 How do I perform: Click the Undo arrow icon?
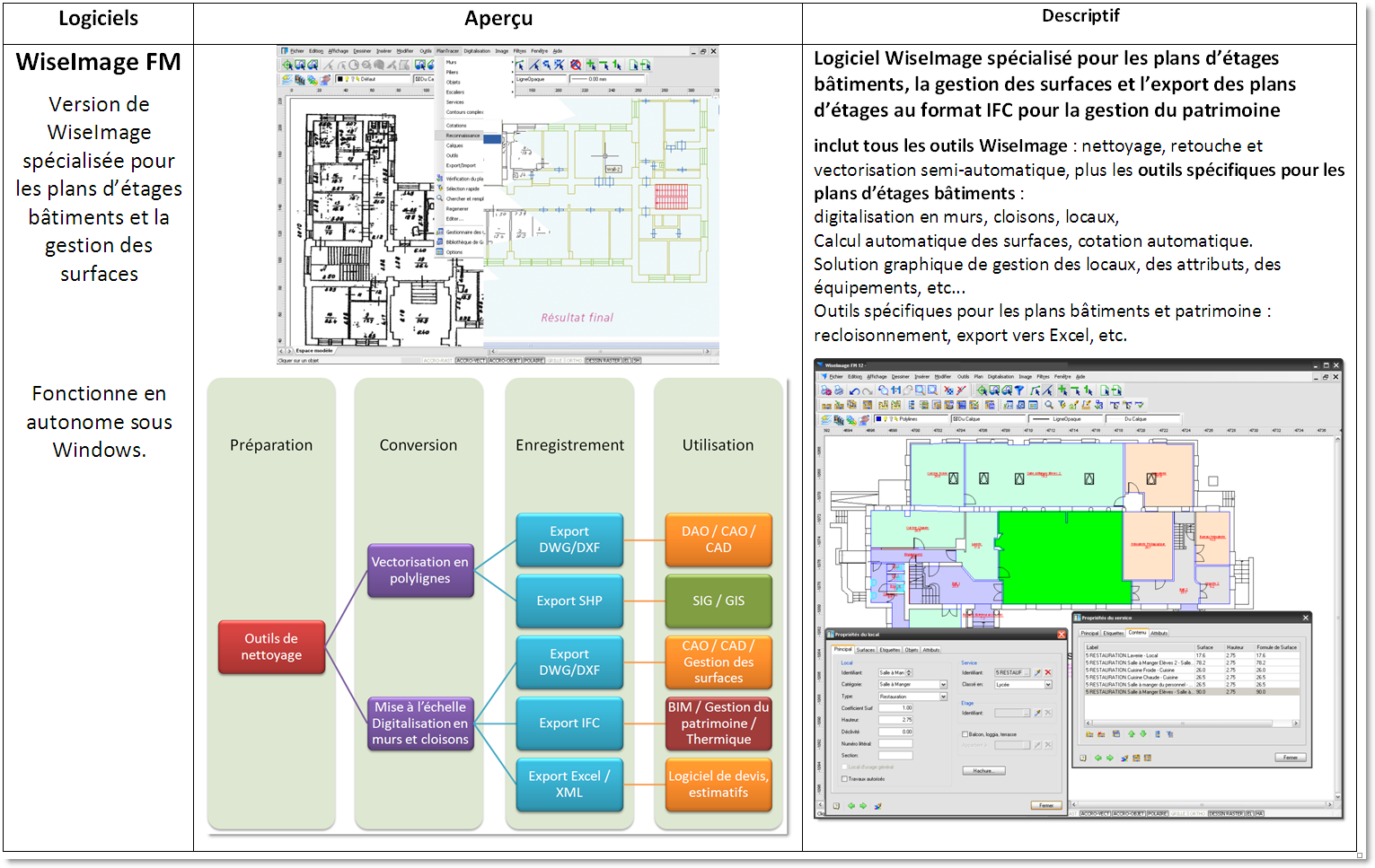[855, 390]
